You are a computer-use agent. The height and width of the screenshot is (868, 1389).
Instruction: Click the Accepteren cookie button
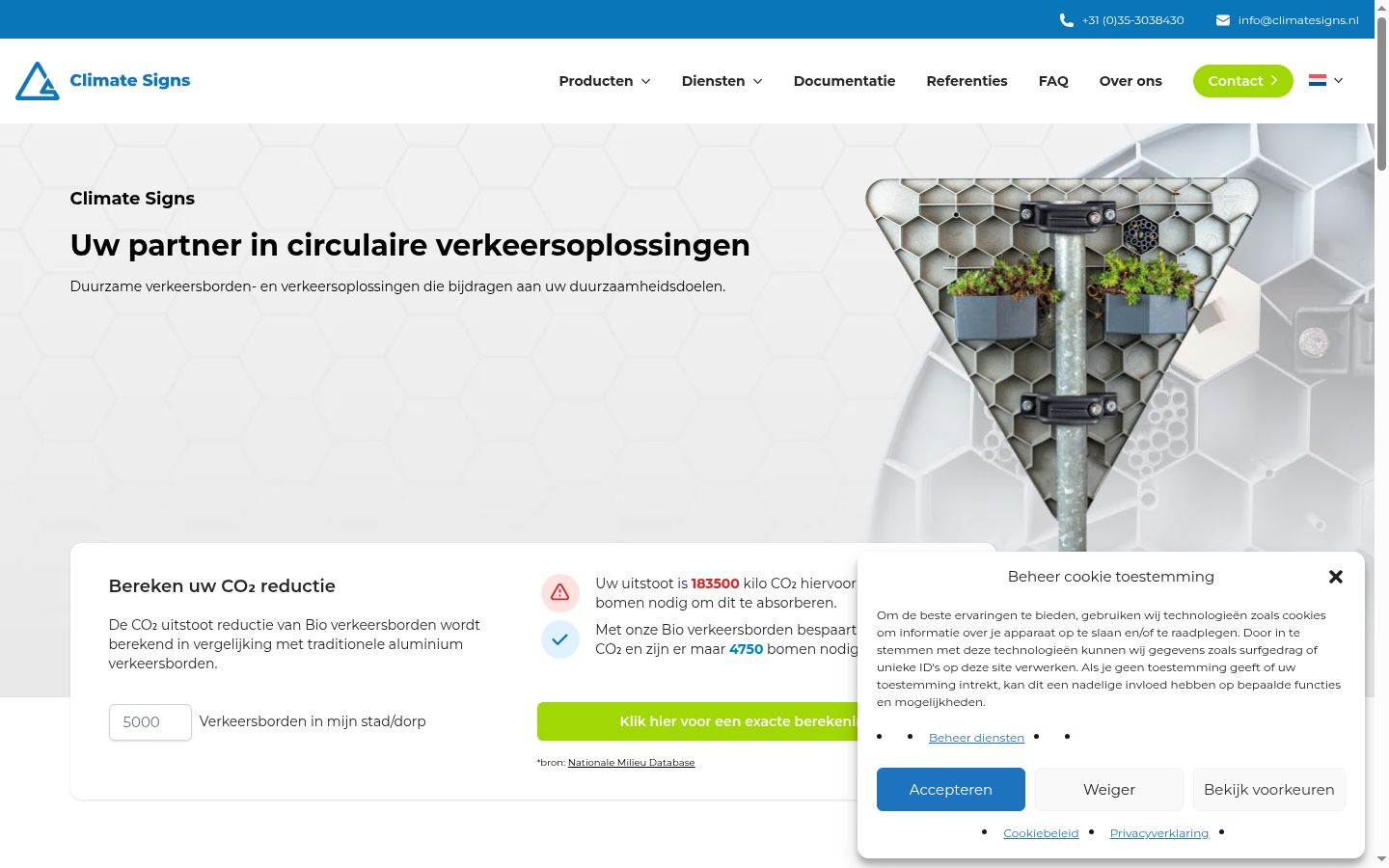click(950, 790)
